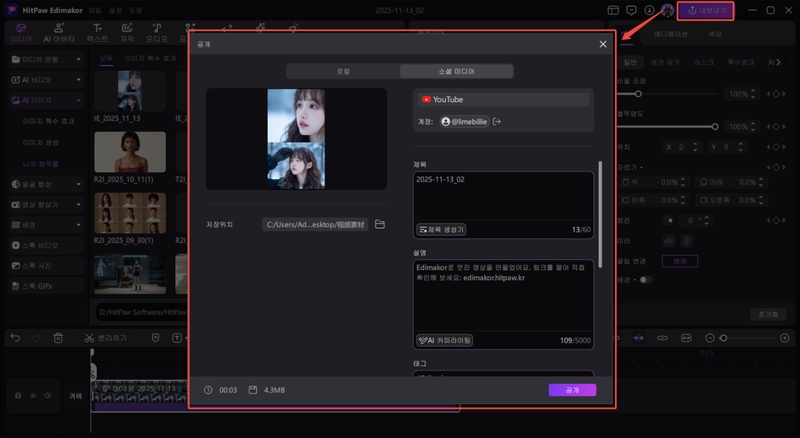Close the 공개 publish dialog
800x438 pixels.
pyautogui.click(x=603, y=44)
